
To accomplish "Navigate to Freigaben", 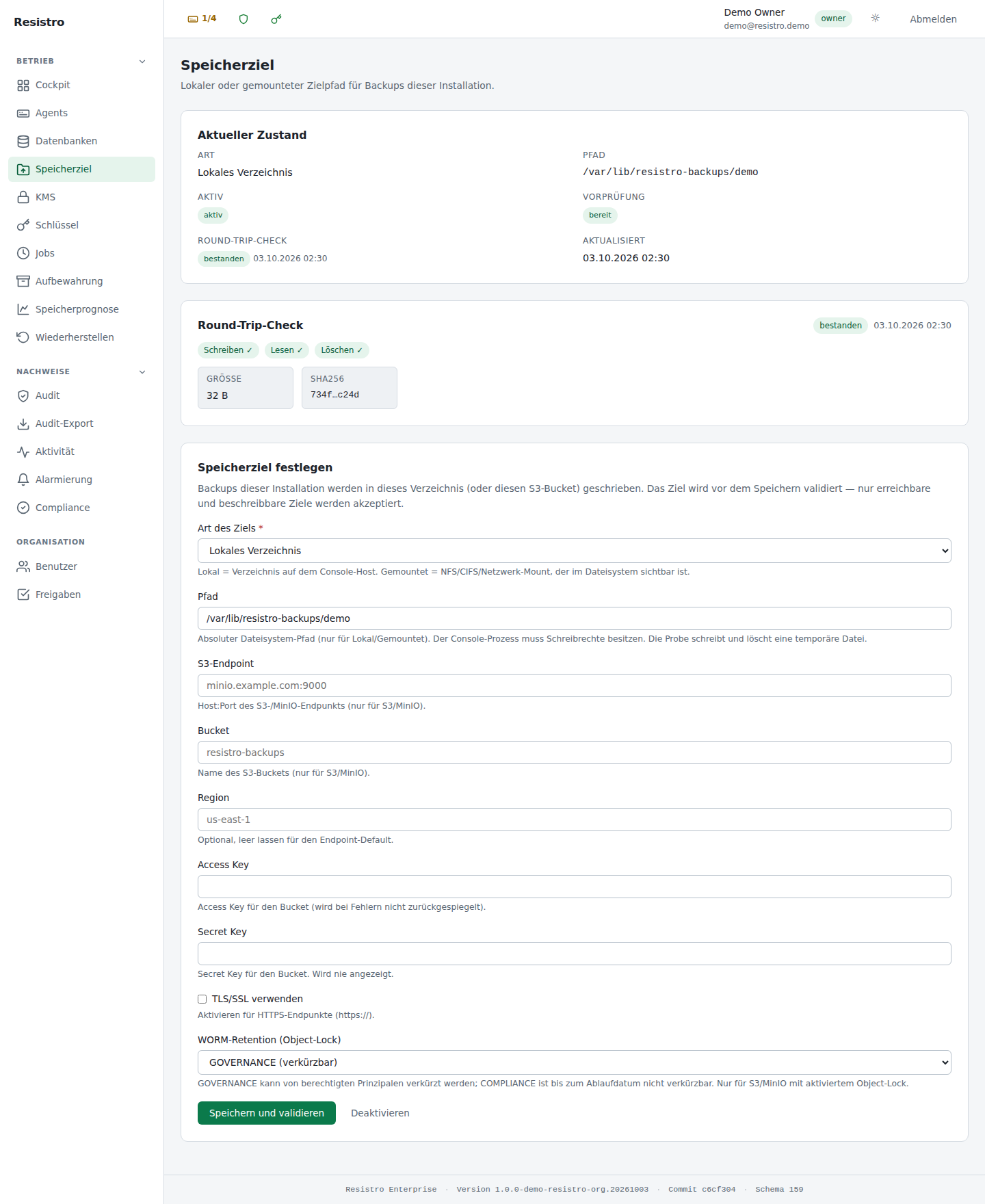I will coord(81,595).
